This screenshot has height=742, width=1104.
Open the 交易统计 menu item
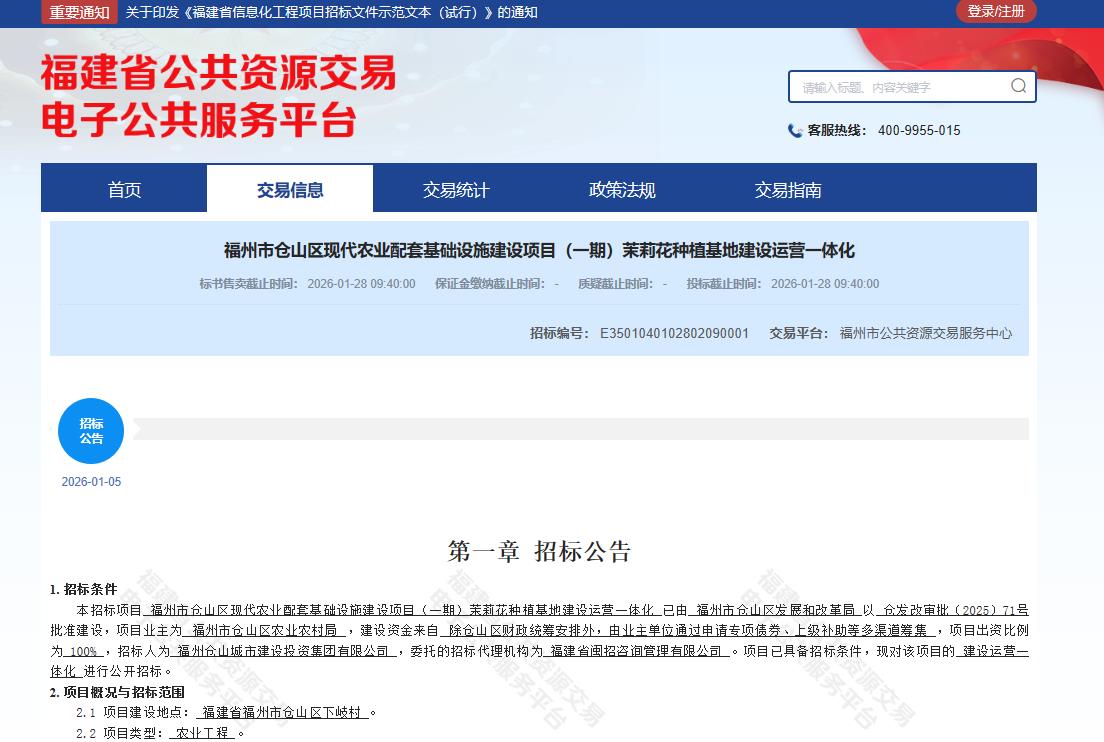click(456, 189)
